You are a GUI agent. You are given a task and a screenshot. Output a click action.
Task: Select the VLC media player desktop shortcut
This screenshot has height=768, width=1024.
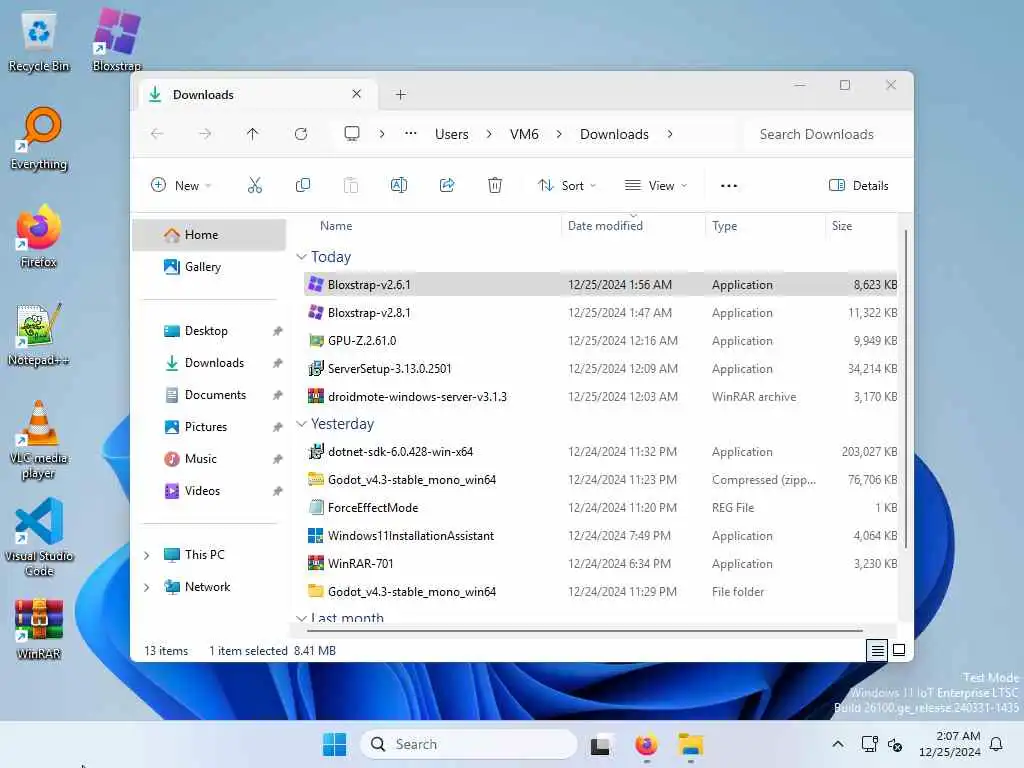pos(39,440)
